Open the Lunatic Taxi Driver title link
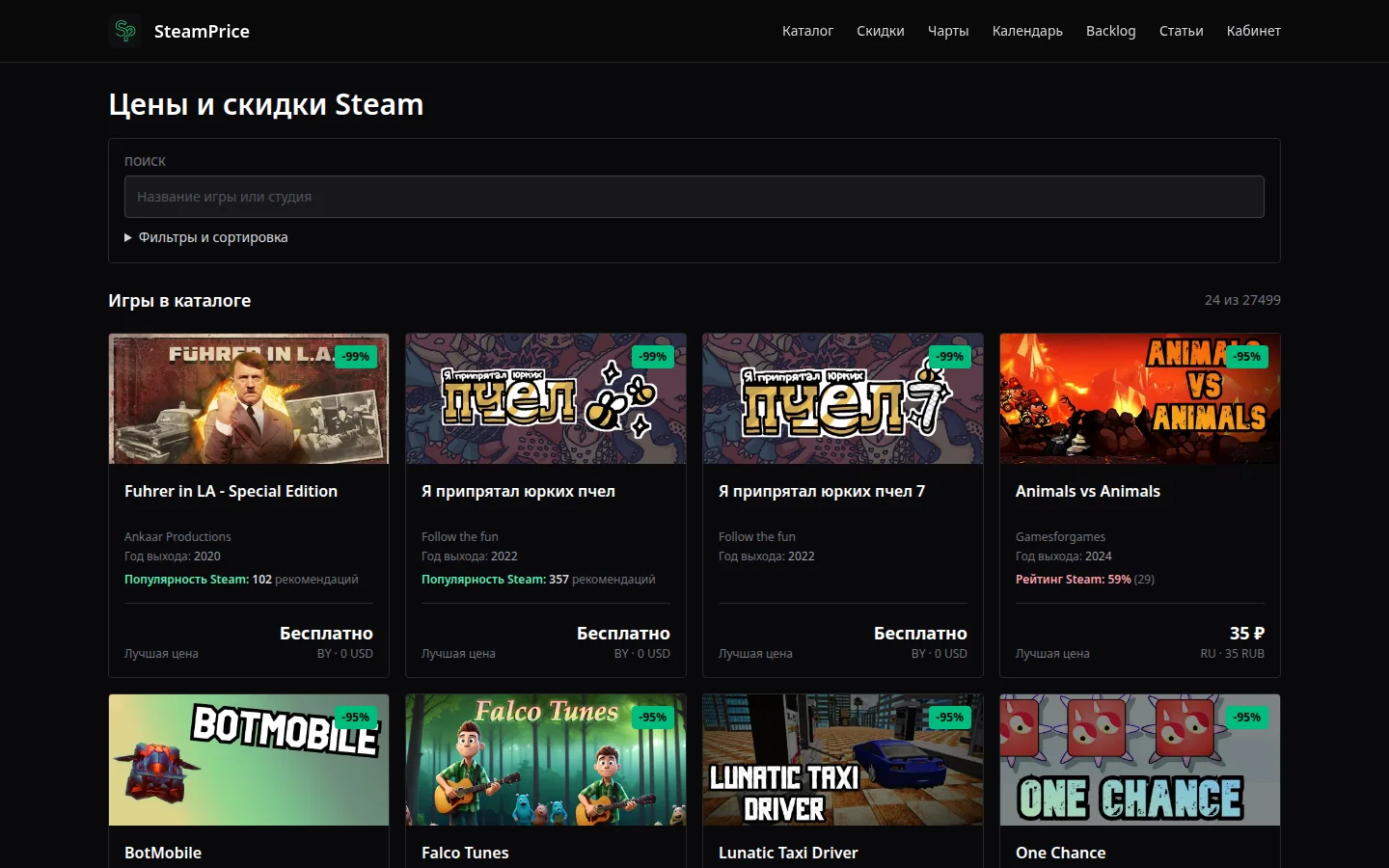The image size is (1389, 868). [x=788, y=853]
